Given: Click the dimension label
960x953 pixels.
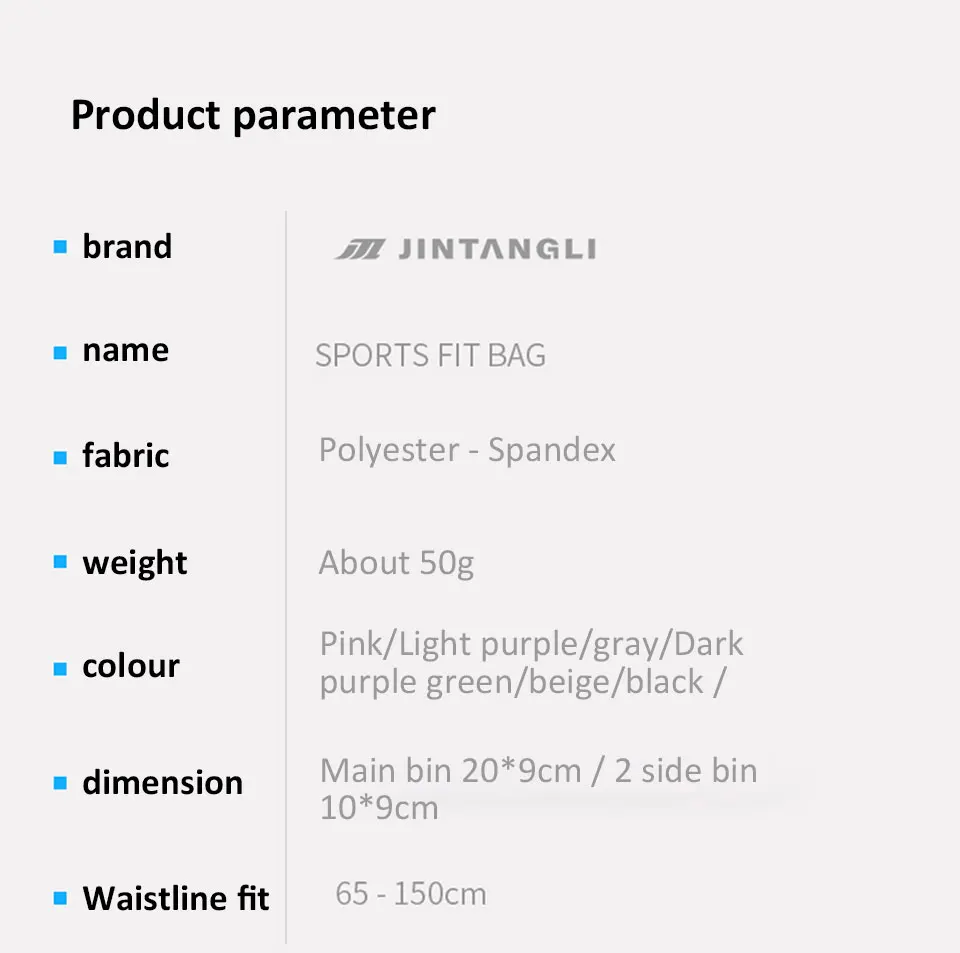Looking at the screenshot, I should 163,782.
